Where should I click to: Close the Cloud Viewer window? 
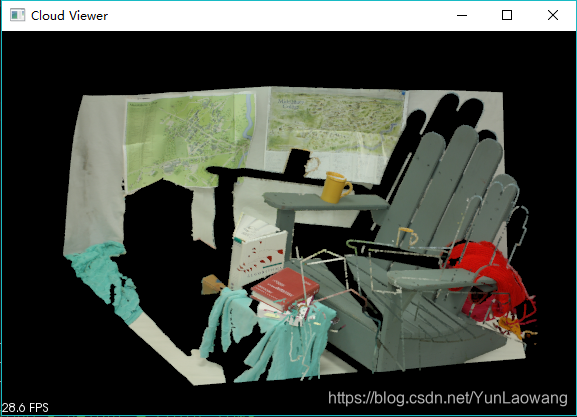pyautogui.click(x=553, y=15)
